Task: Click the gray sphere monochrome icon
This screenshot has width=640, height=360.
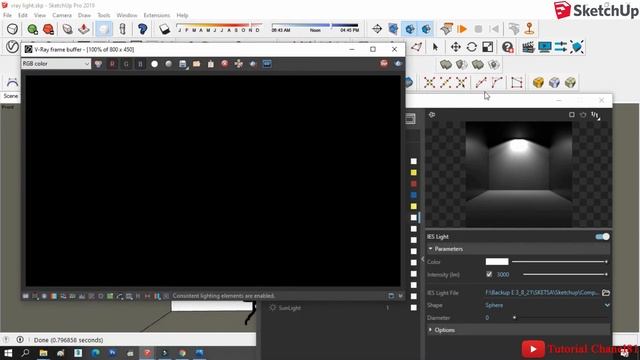Action: click(x=168, y=64)
